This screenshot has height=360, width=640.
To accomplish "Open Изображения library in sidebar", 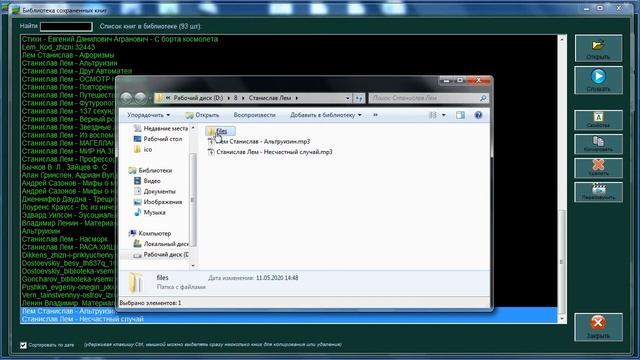I will (x=158, y=202).
